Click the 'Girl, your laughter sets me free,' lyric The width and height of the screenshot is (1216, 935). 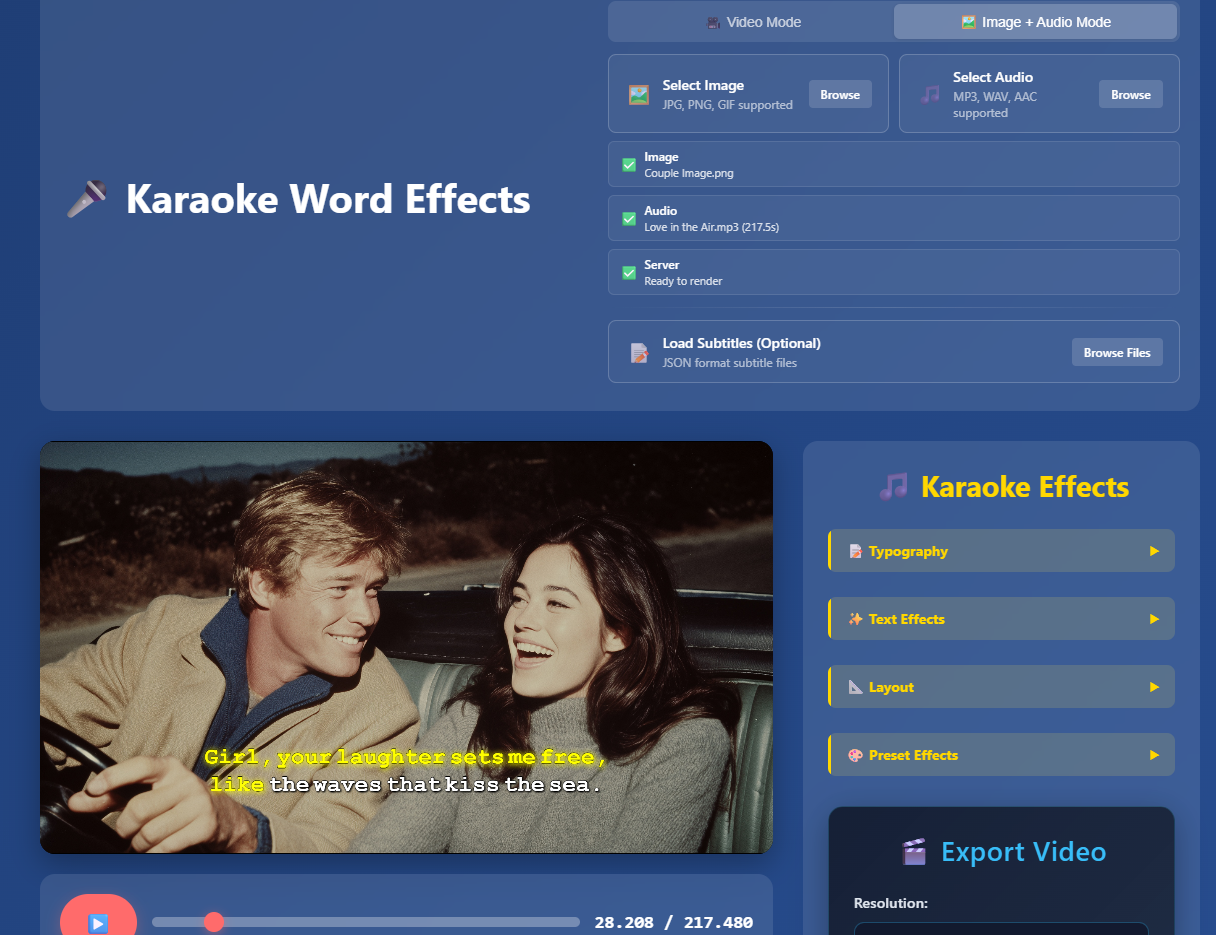[405, 757]
